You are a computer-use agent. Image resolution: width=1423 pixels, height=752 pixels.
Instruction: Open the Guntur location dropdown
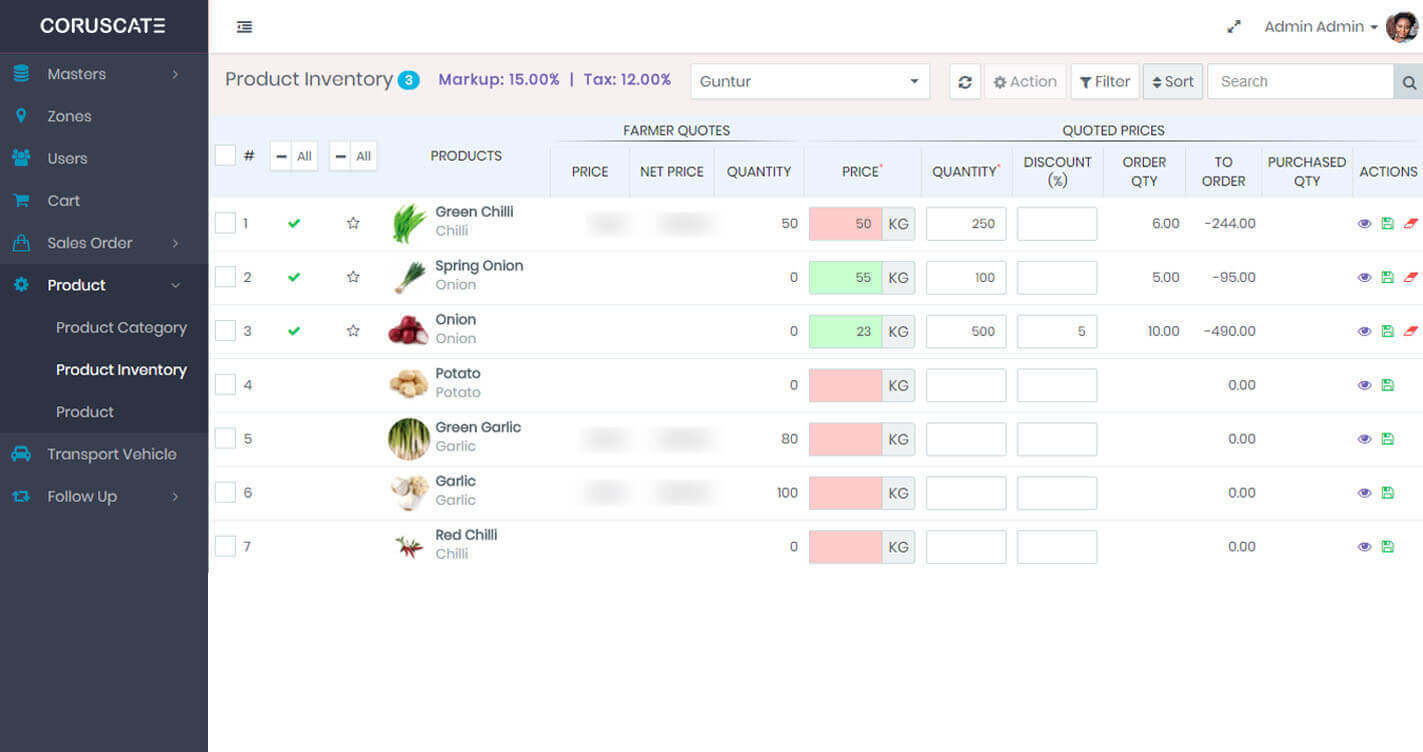809,82
